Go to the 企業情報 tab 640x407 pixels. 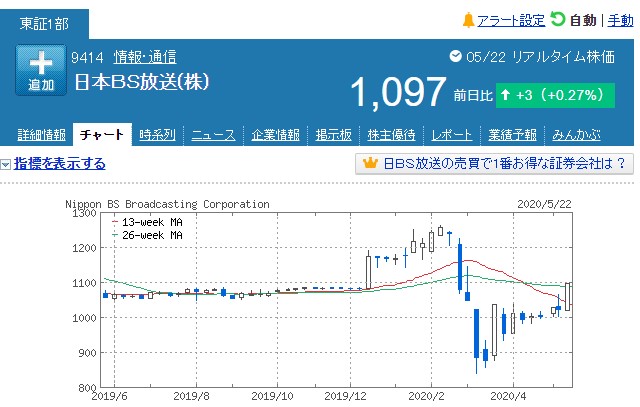[276, 135]
